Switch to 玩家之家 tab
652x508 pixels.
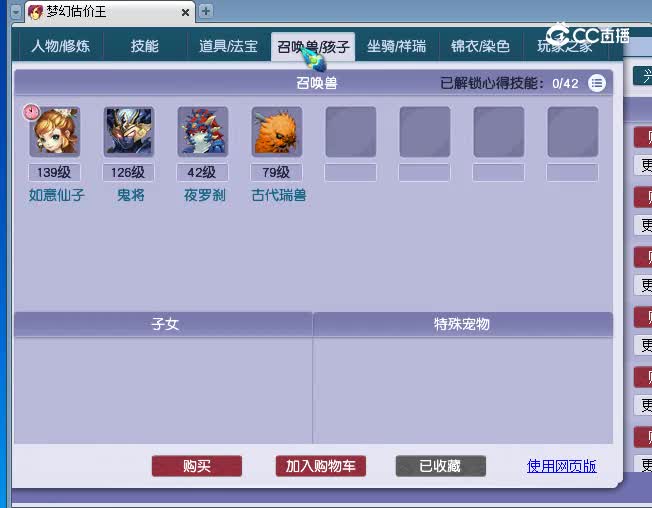565,46
